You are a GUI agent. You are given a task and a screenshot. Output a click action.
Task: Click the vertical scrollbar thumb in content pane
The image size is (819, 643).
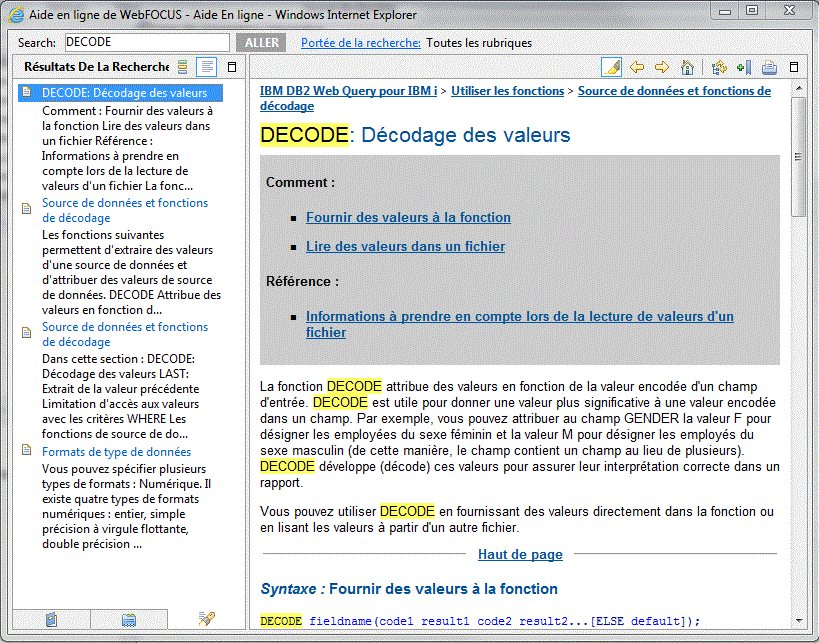(x=799, y=157)
